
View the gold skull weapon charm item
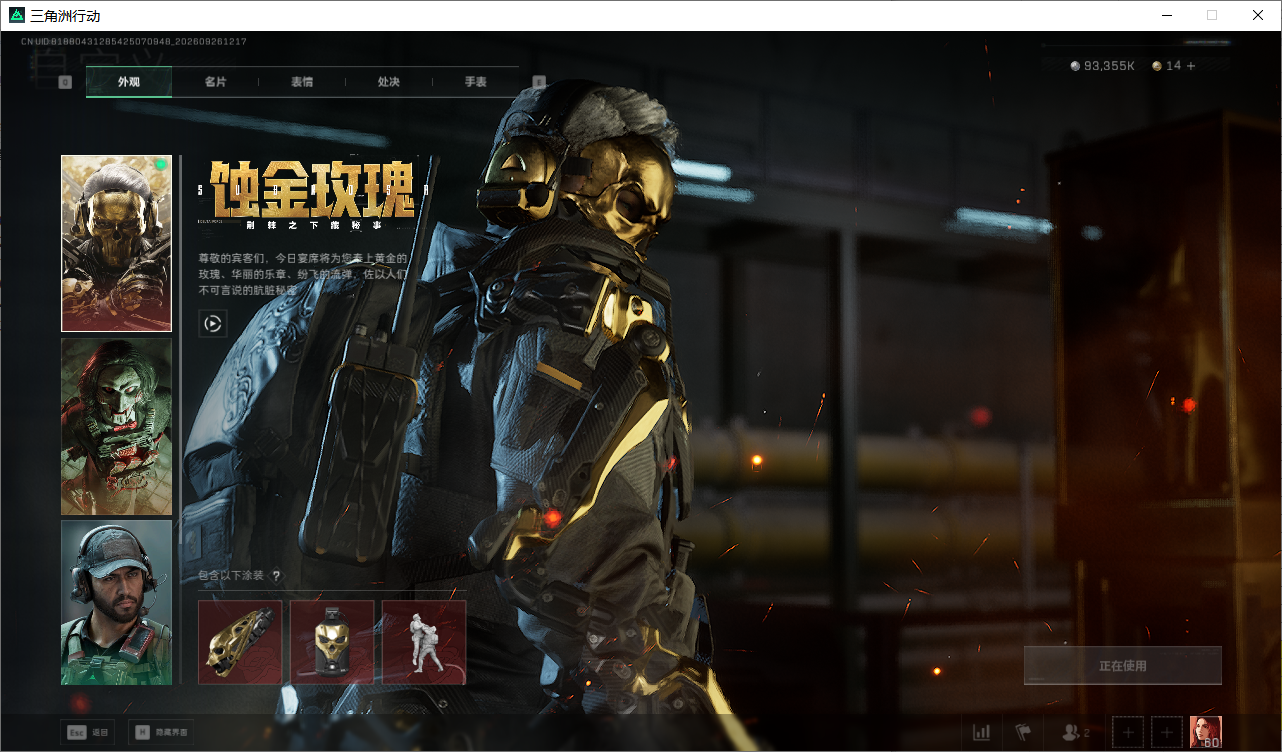240,642
